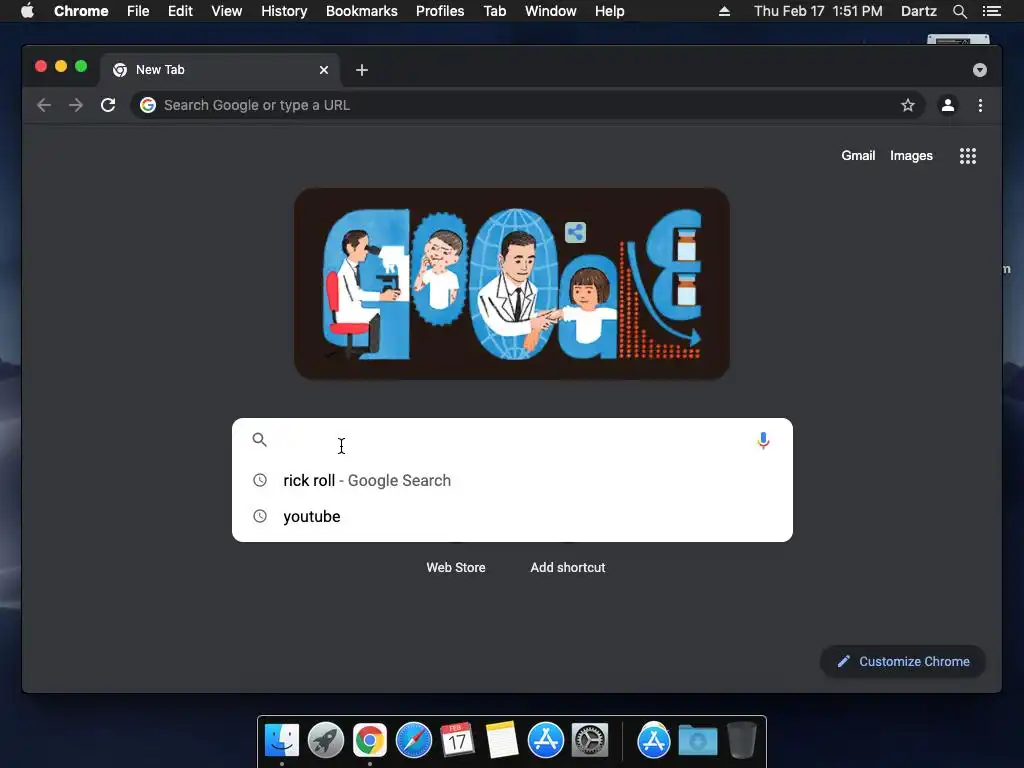The height and width of the screenshot is (768, 1024).
Task: Open the File menu
Action: [138, 11]
